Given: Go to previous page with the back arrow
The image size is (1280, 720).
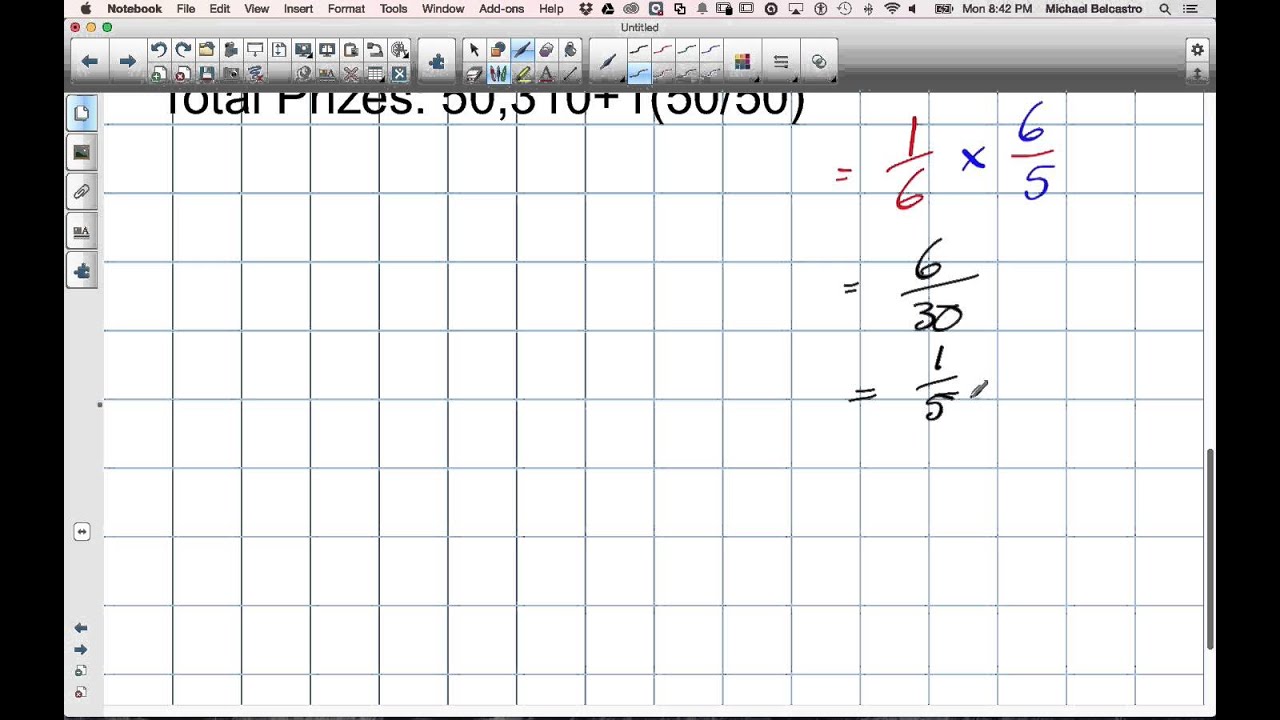Looking at the screenshot, I should click(89, 62).
